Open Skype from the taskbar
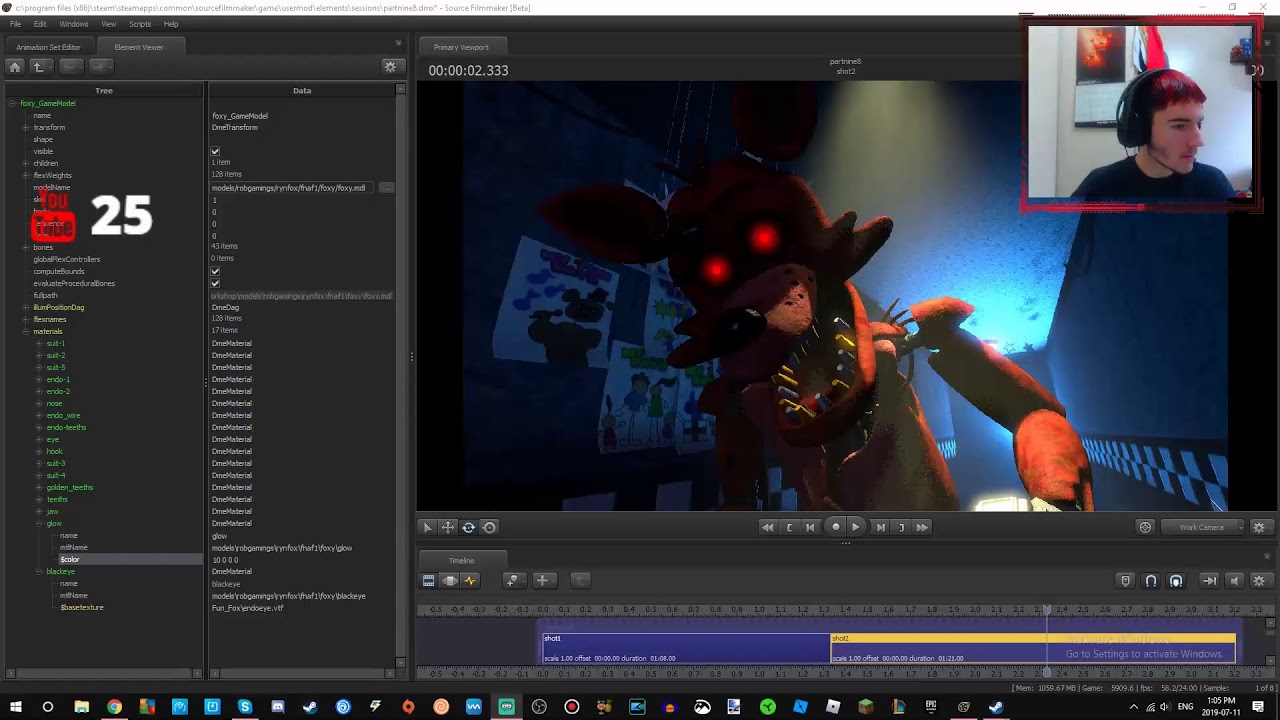This screenshot has width=1280, height=720. (245, 707)
